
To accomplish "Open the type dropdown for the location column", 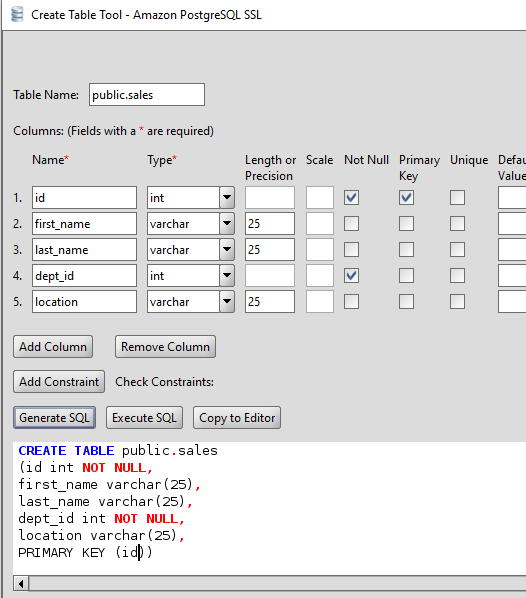I will (227, 302).
